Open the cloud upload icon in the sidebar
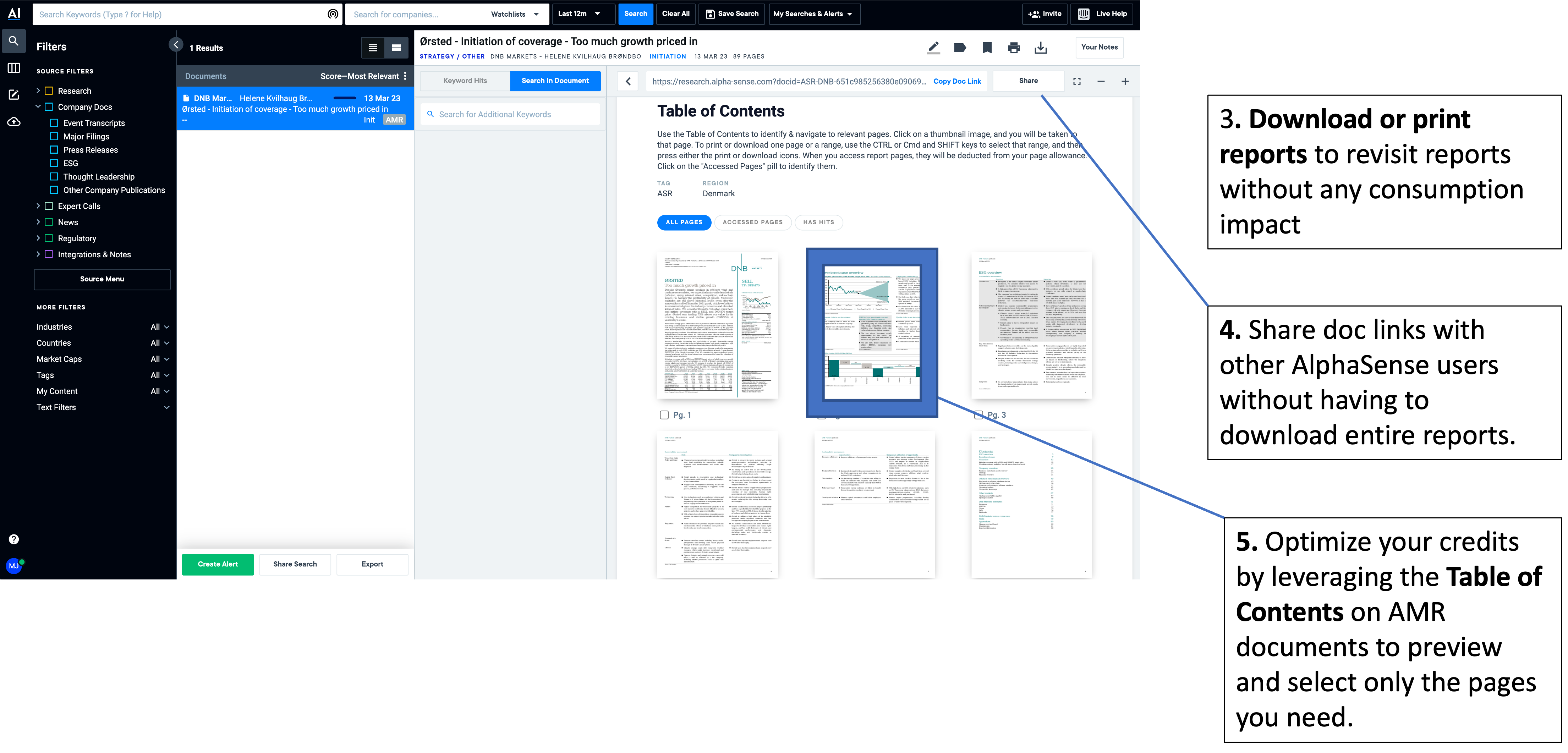1568x753 pixels. [13, 122]
